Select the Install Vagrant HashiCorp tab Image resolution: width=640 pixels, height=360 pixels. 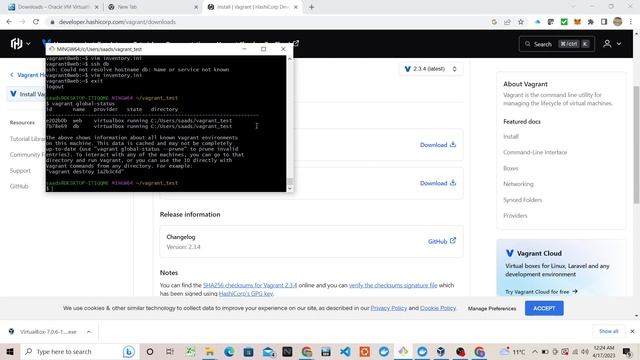click(x=252, y=7)
